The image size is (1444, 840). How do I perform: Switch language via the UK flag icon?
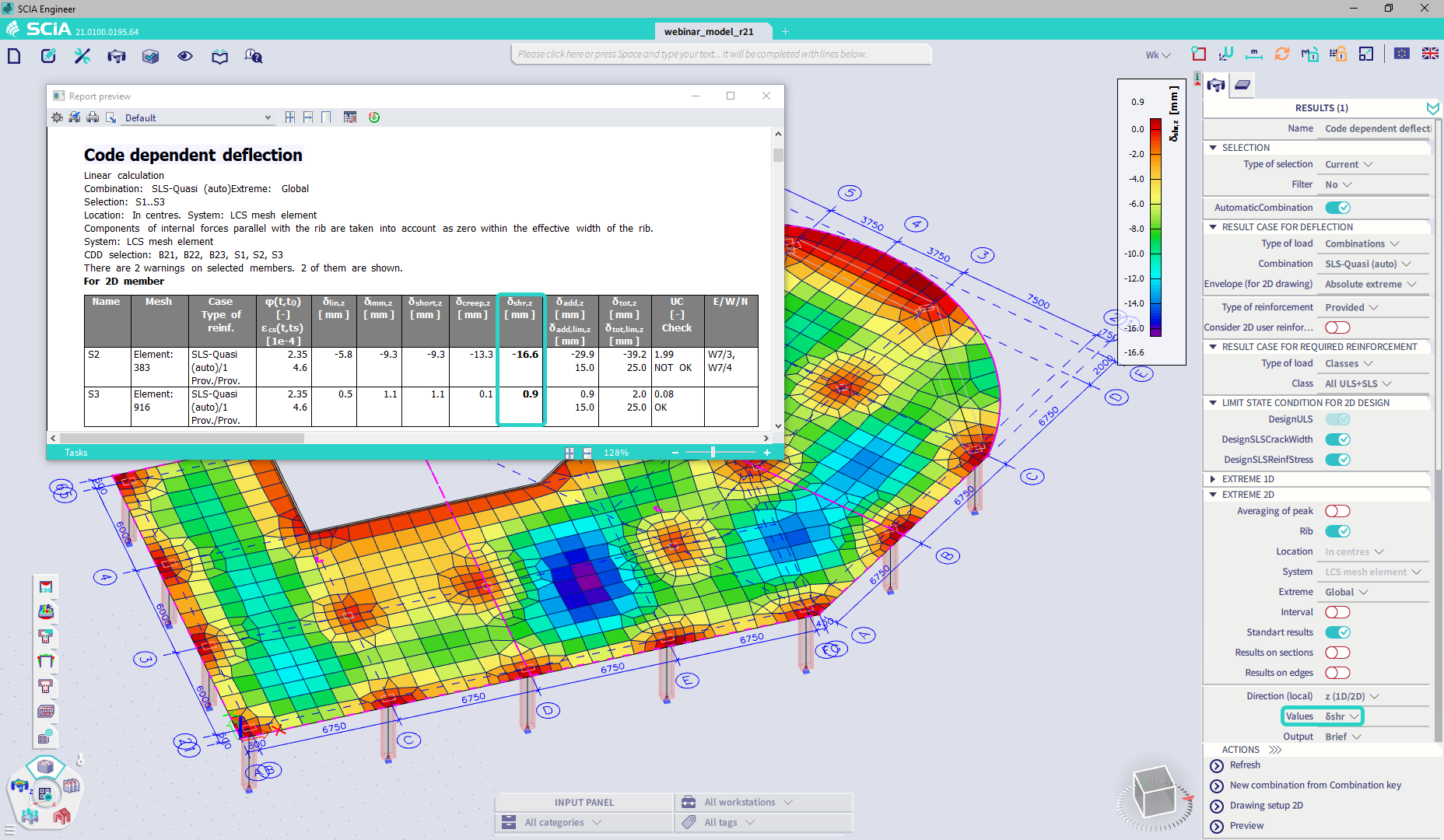1430,54
